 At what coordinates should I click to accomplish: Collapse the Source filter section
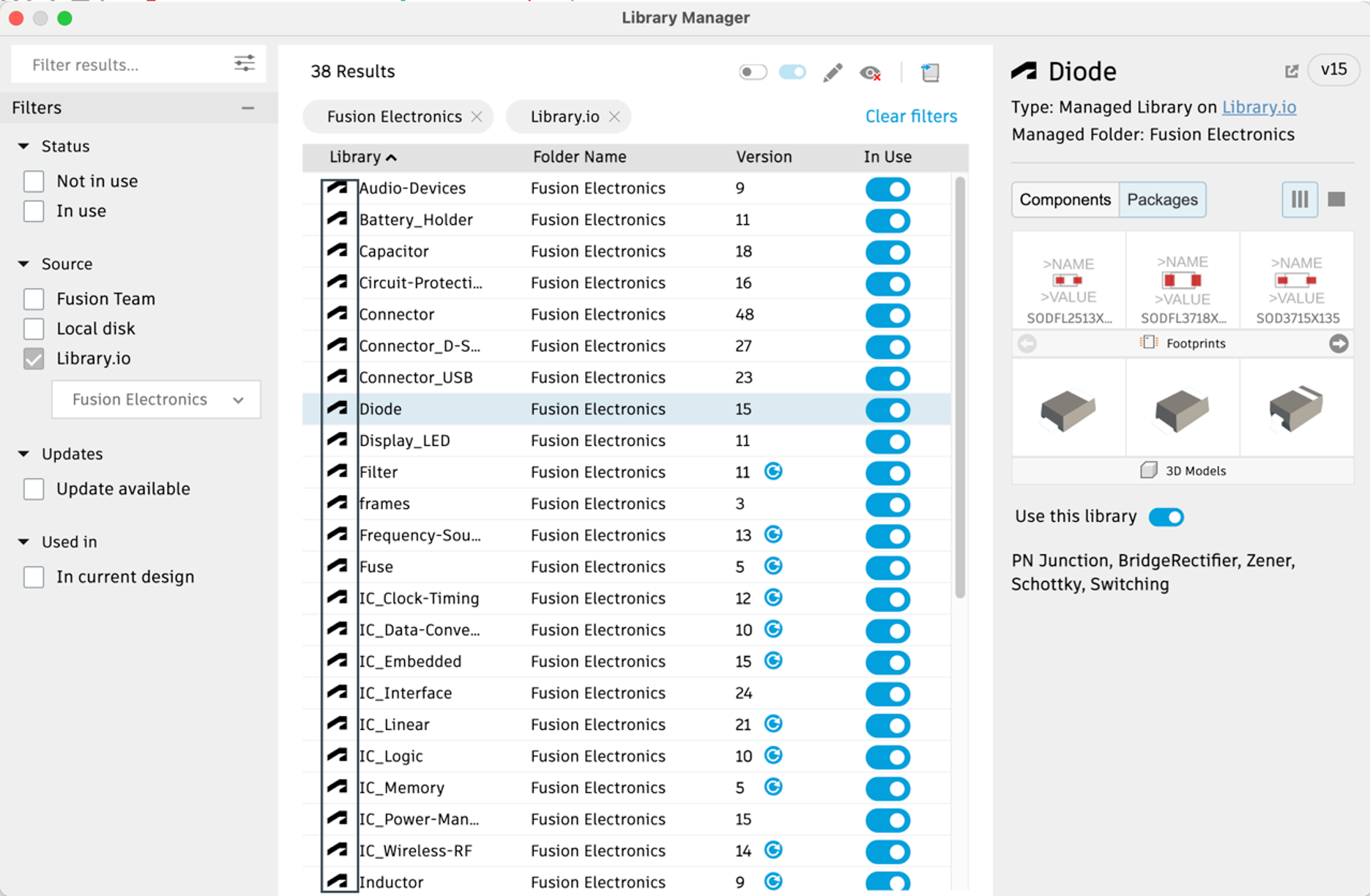[x=24, y=264]
